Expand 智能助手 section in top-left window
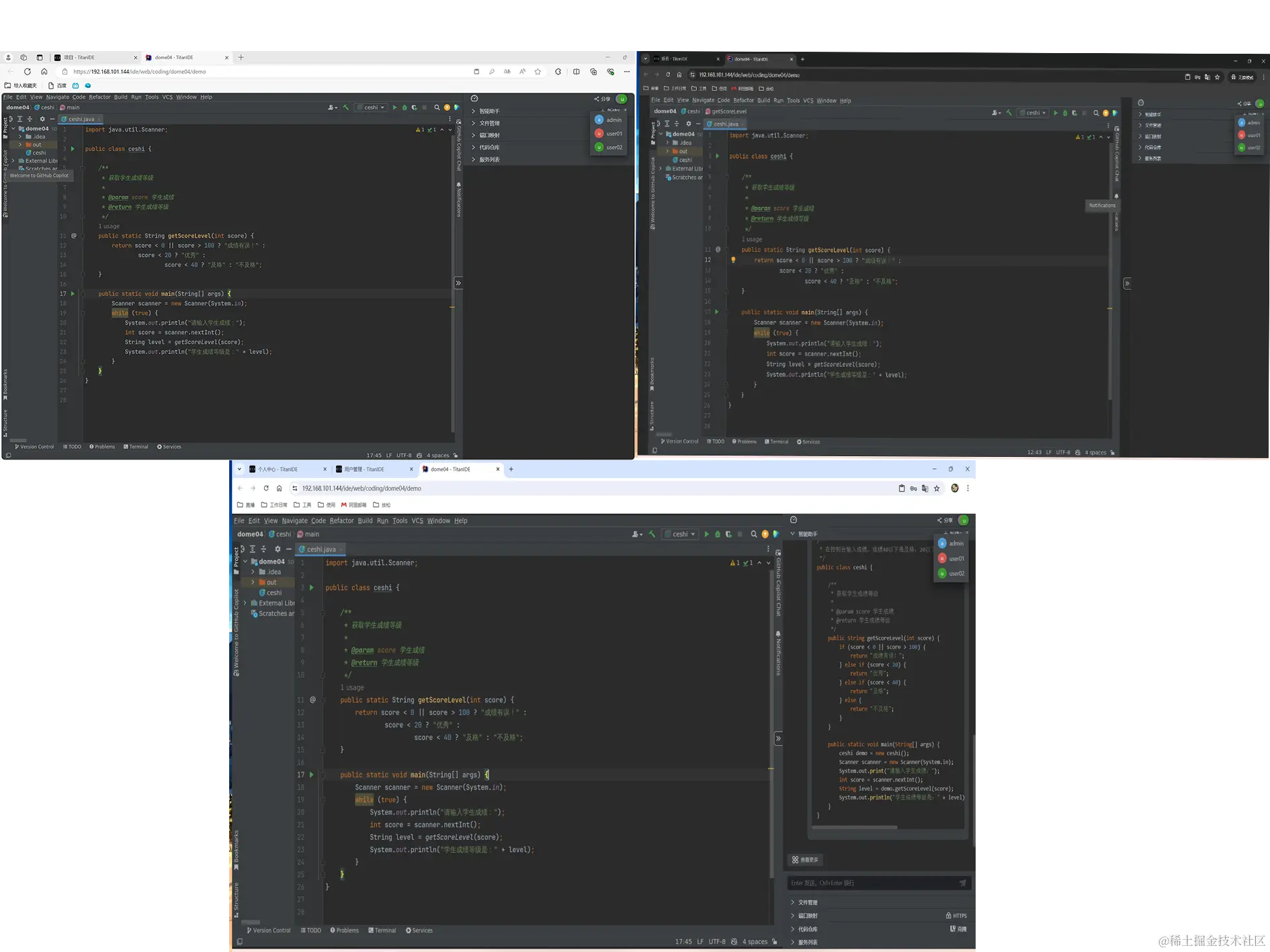1270x952 pixels. 473,111
